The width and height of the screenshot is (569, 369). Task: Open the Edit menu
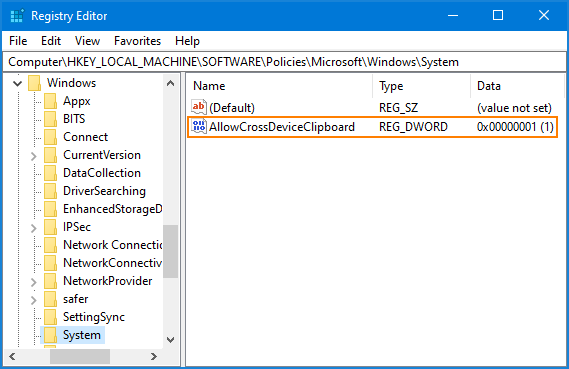(x=51, y=41)
